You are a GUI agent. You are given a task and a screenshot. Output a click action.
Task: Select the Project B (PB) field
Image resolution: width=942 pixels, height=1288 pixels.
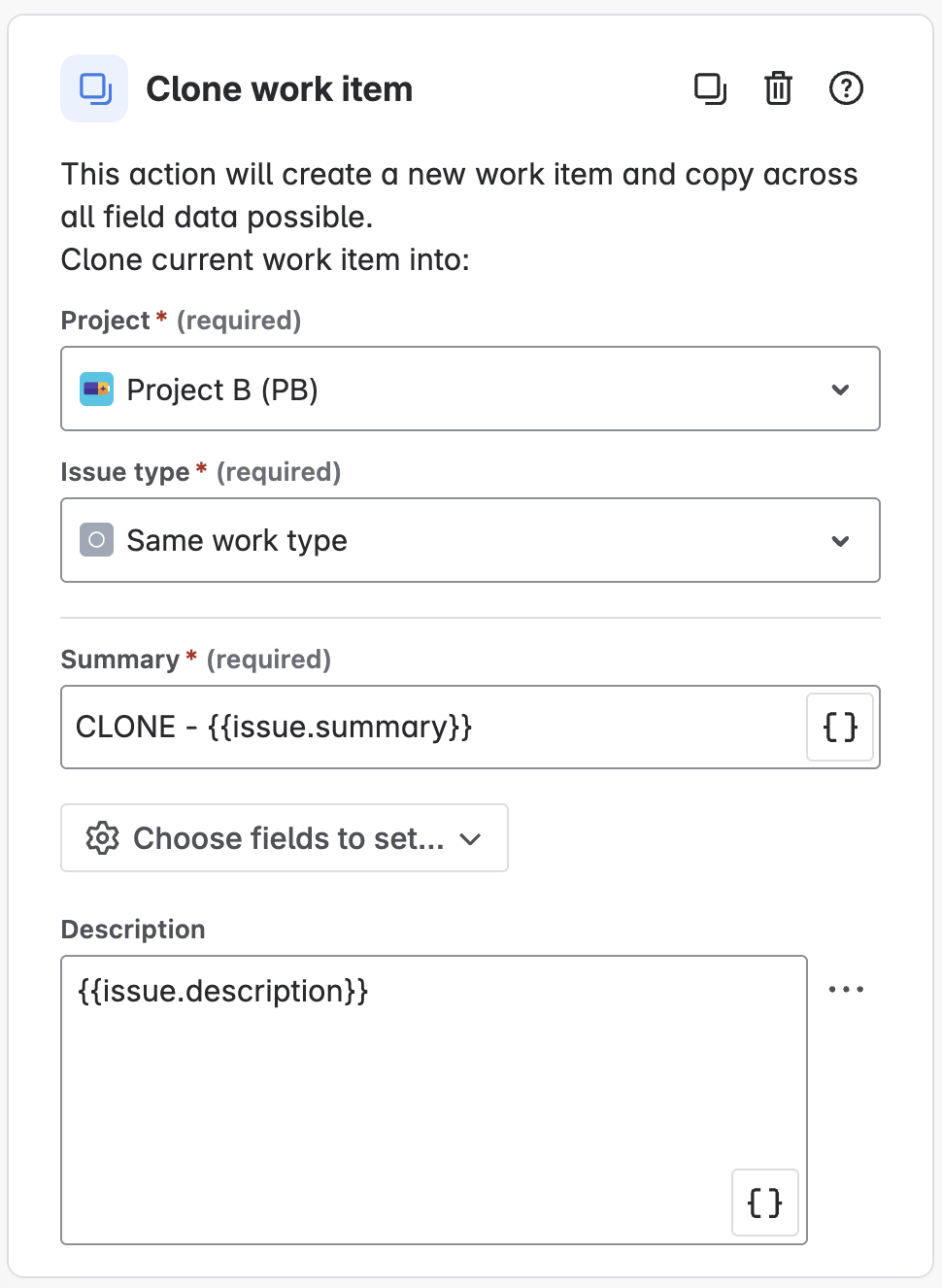click(470, 390)
